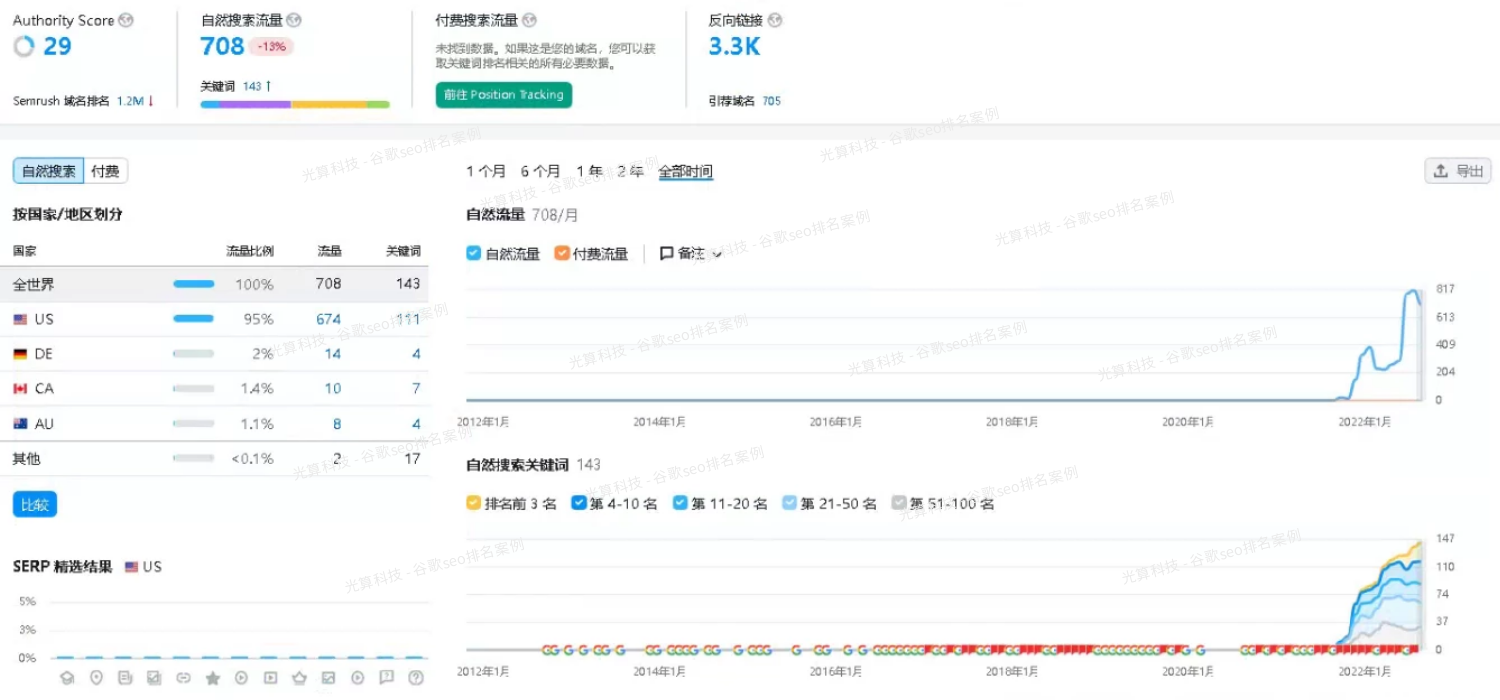This screenshot has height=700, width=1500.
Task: Click the framed video SERP feature icon
Action: point(270,677)
